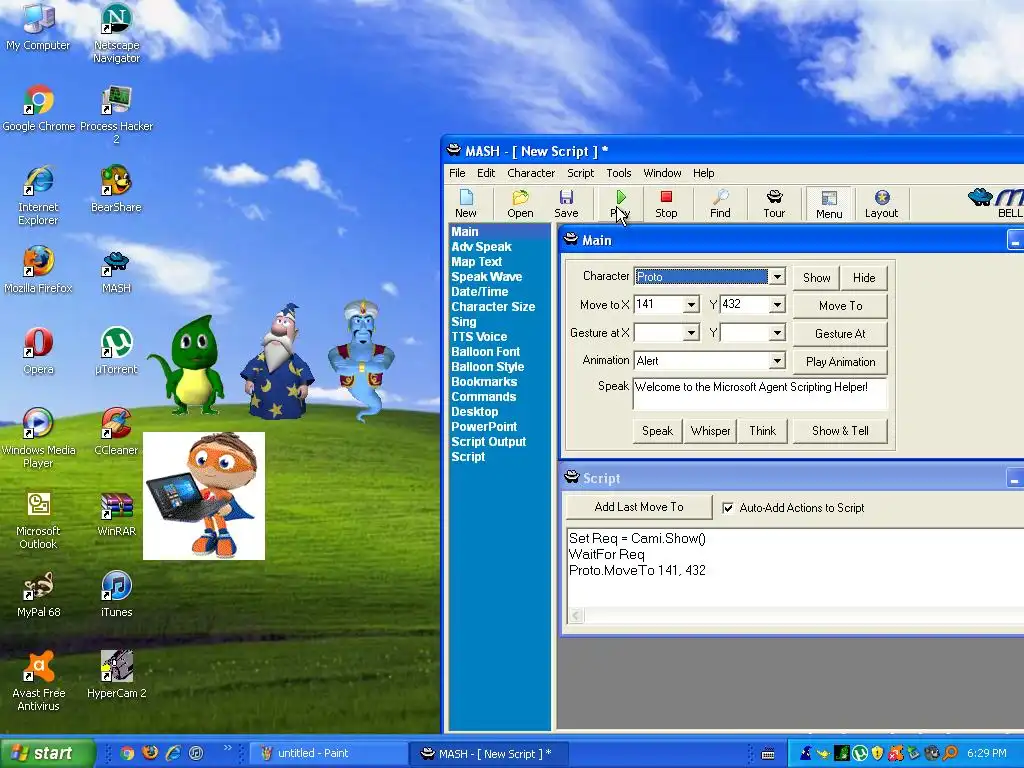The height and width of the screenshot is (768, 1024).
Task: Switch to untitled - Paint taskbar window
Action: coord(328,754)
